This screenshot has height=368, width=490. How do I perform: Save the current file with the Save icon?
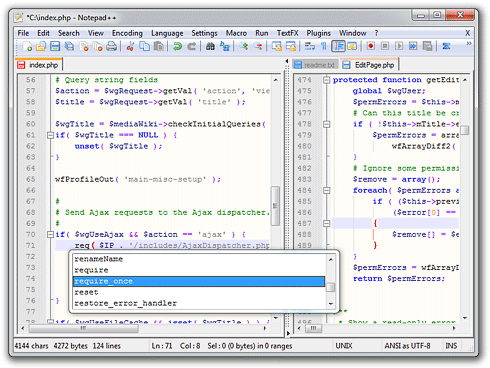tap(55, 46)
